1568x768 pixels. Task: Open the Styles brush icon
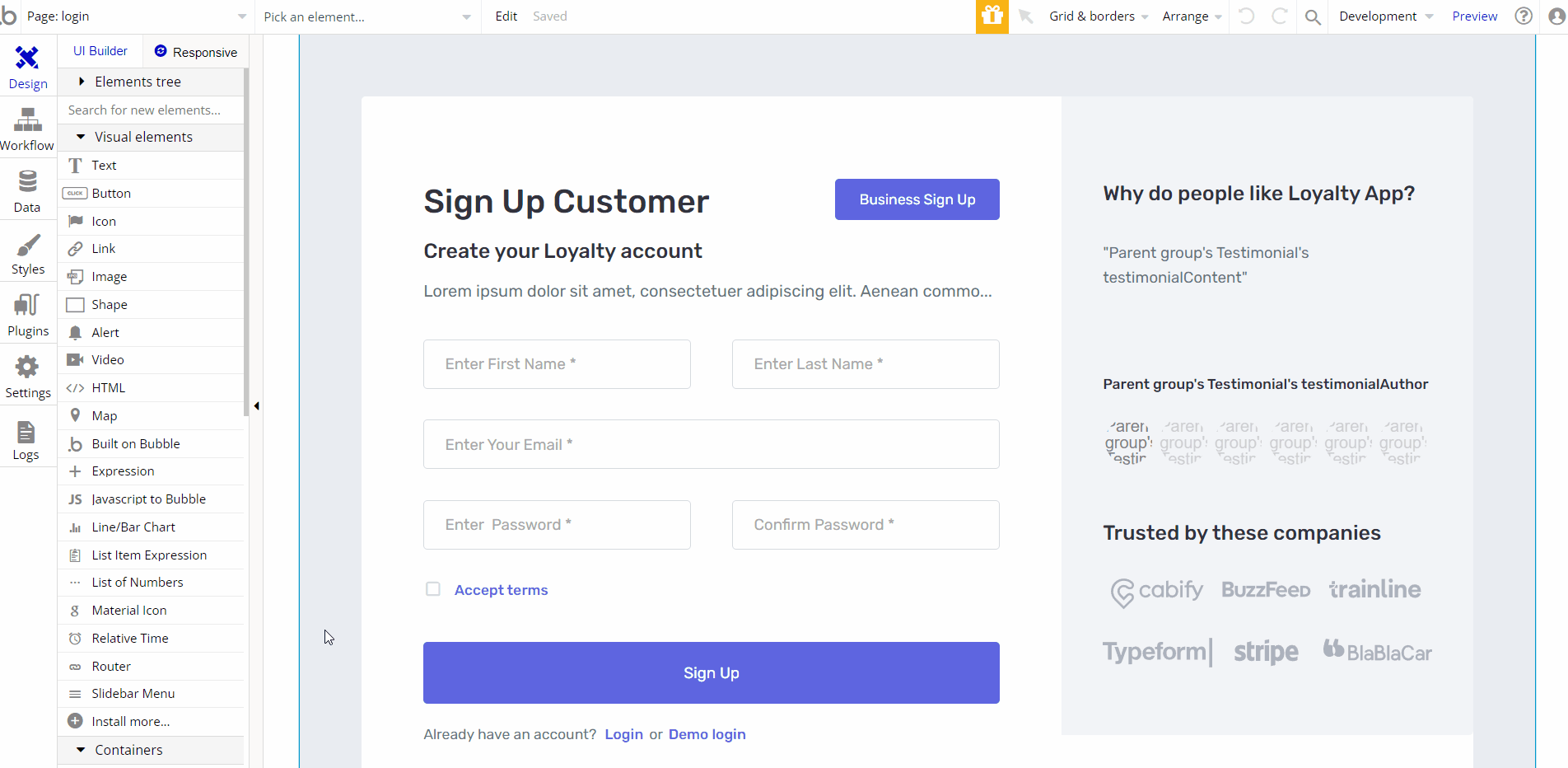click(28, 245)
